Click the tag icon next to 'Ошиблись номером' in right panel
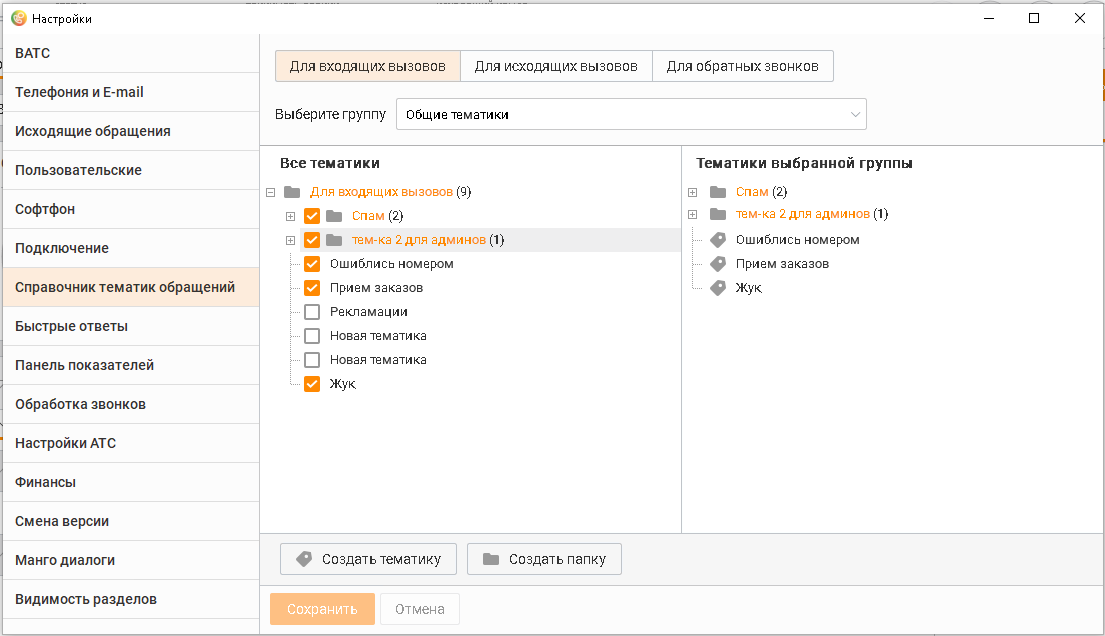1105x636 pixels. pos(718,240)
